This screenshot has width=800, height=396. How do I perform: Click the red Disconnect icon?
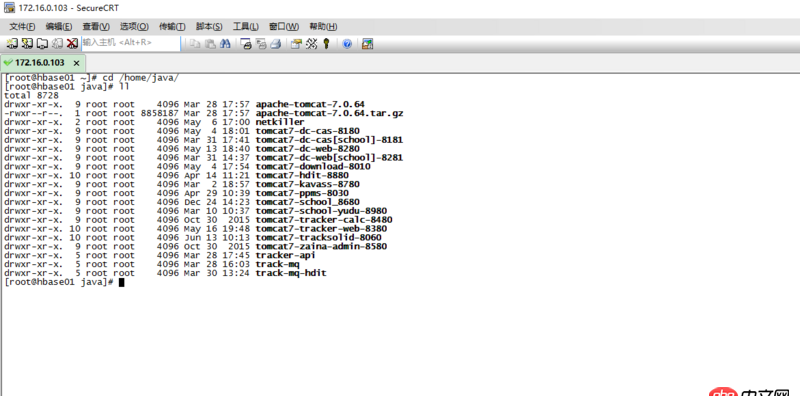point(72,43)
